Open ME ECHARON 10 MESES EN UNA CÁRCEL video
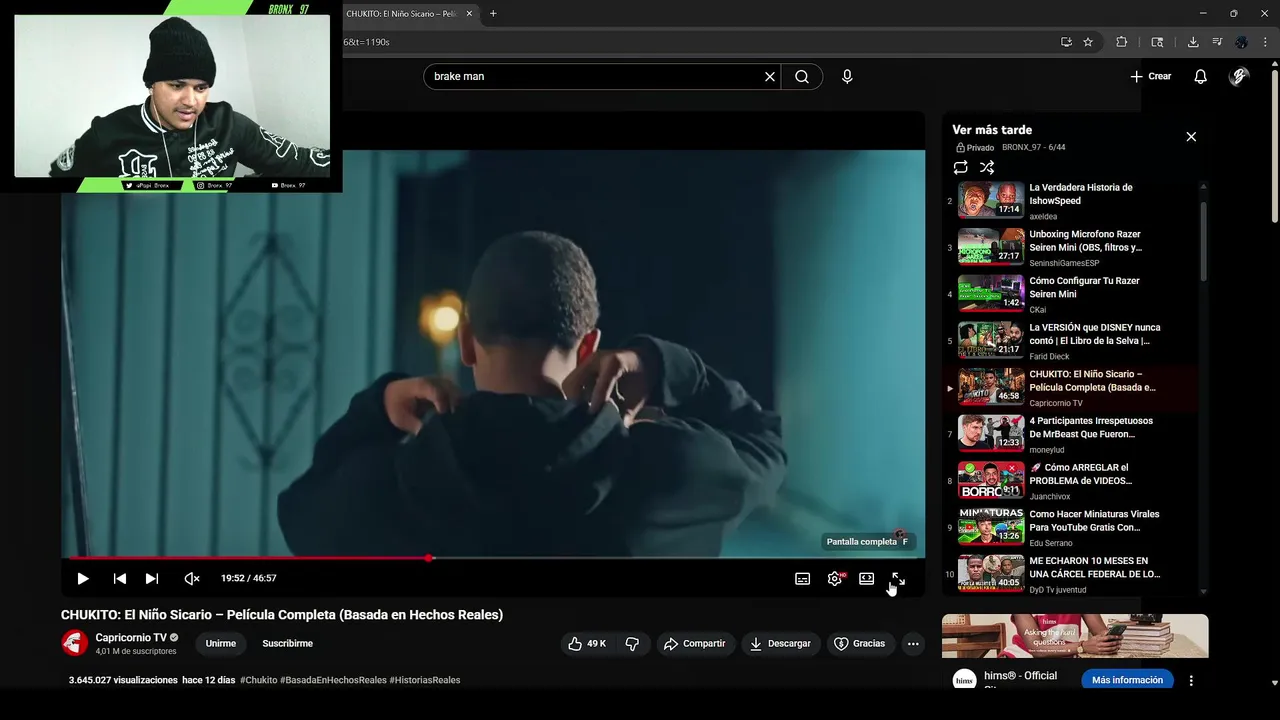This screenshot has height=720, width=1280. [x=1070, y=574]
